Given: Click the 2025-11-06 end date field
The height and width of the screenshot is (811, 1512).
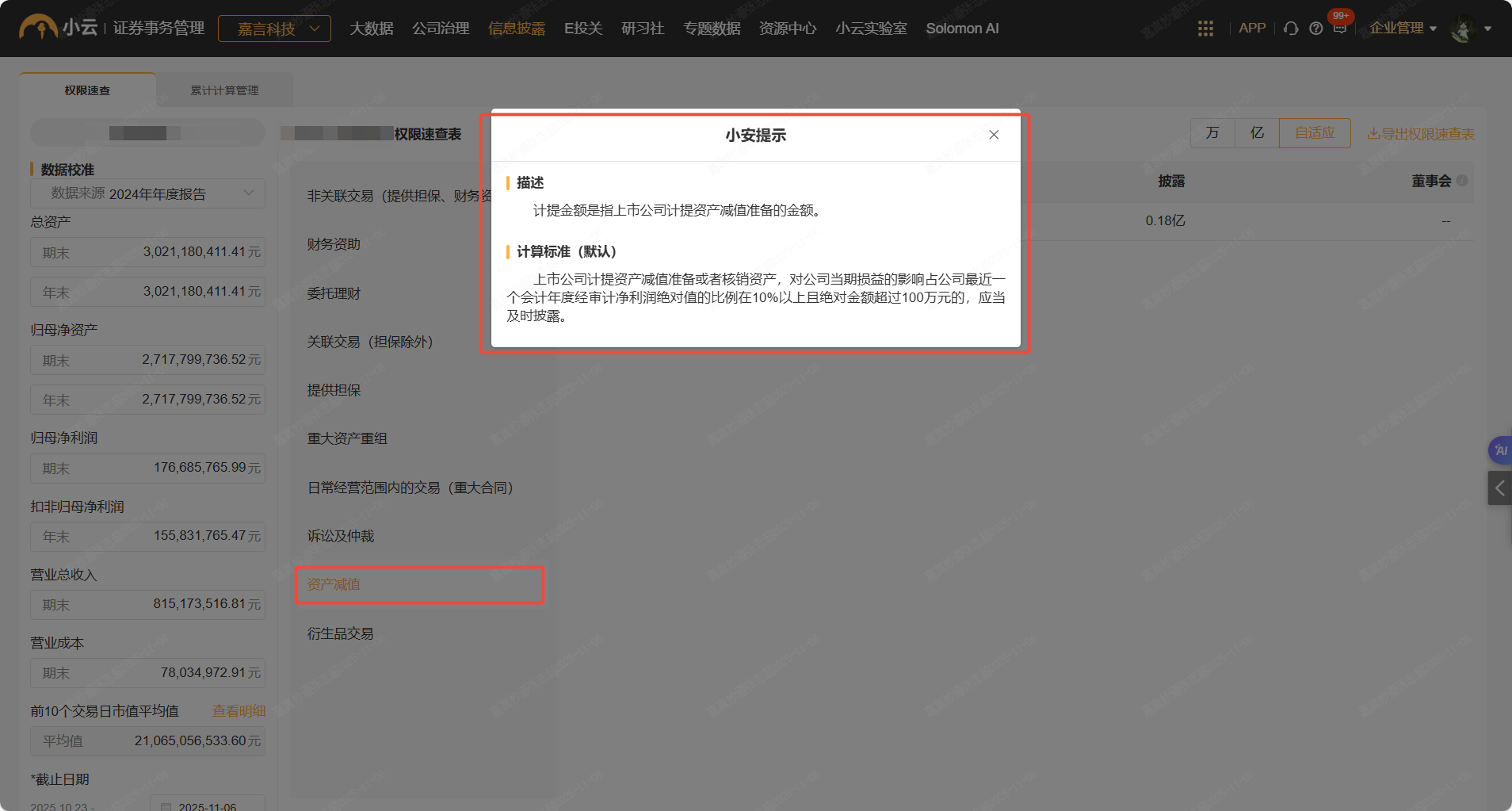Looking at the screenshot, I should click(208, 803).
